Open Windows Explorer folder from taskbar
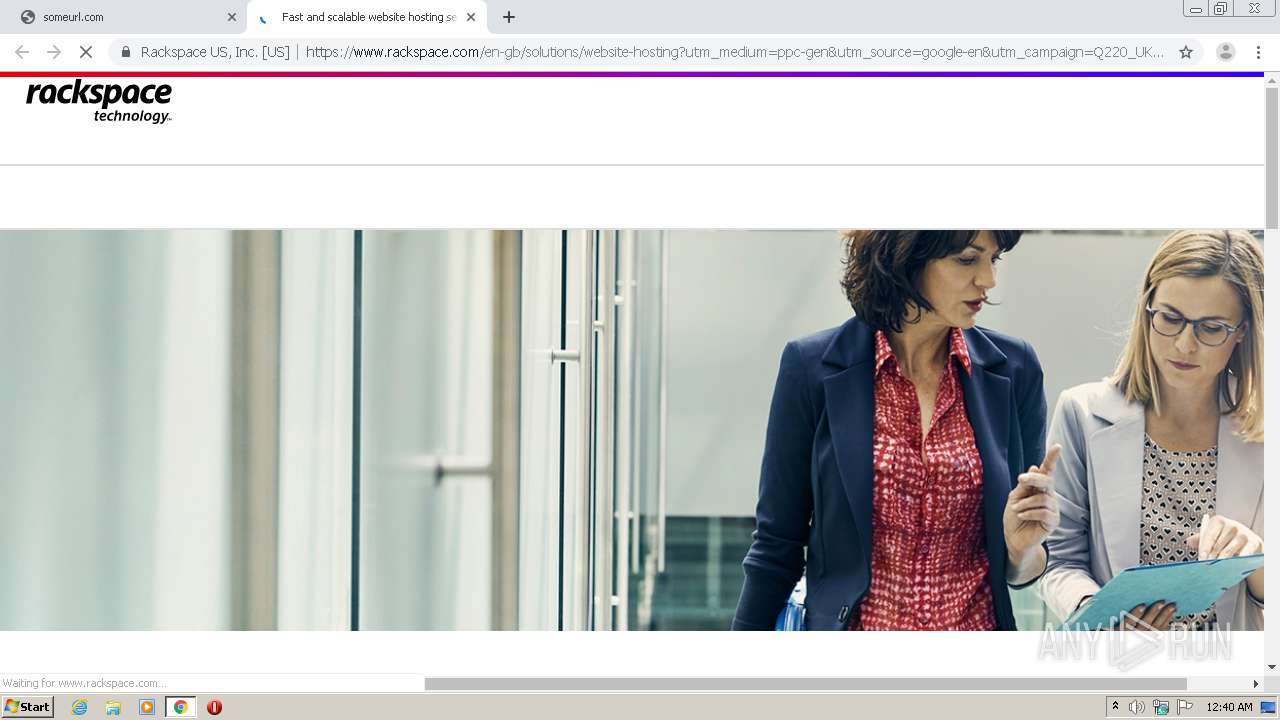Screen dimensions: 1280x720 click(113, 707)
